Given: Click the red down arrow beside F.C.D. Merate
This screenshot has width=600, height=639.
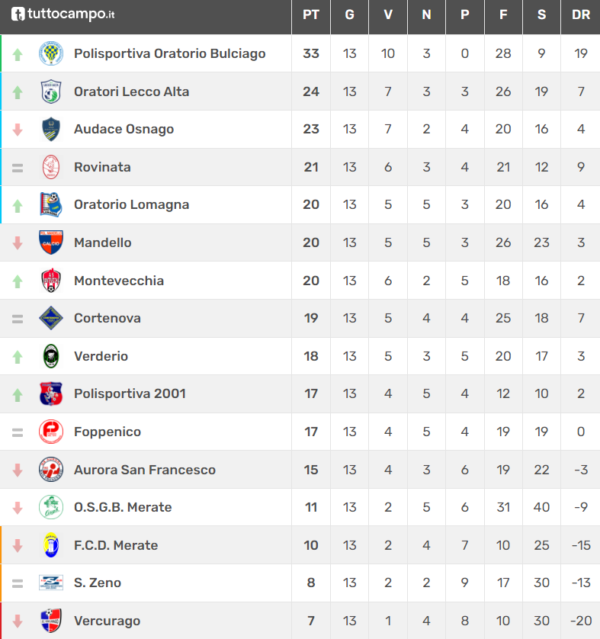Looking at the screenshot, I should tap(17, 545).
